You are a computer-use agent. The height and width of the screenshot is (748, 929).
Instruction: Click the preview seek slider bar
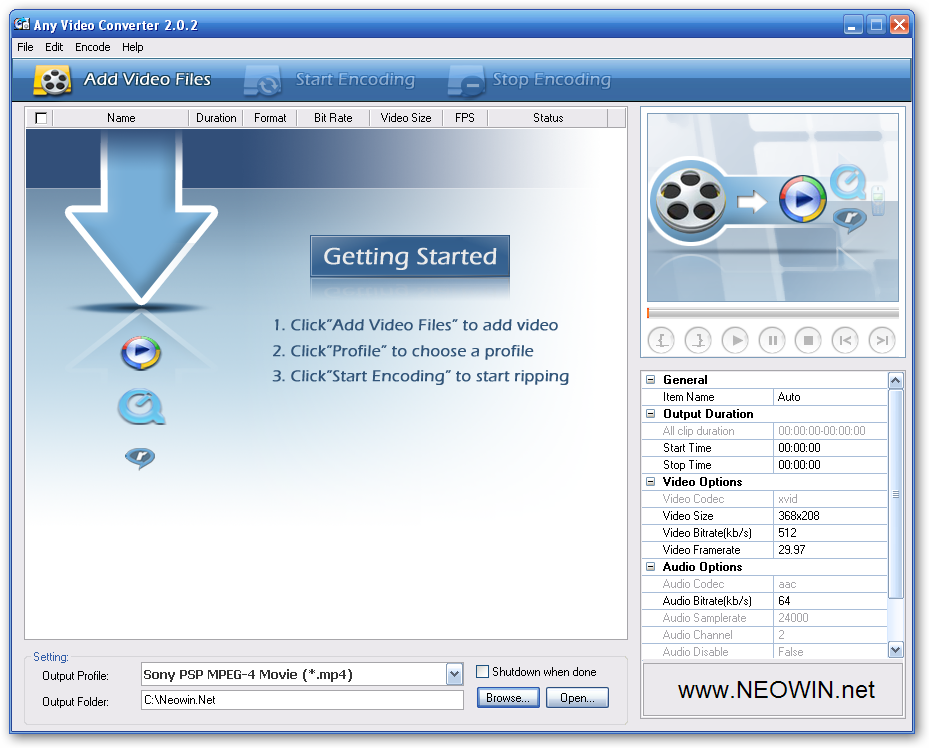(772, 314)
